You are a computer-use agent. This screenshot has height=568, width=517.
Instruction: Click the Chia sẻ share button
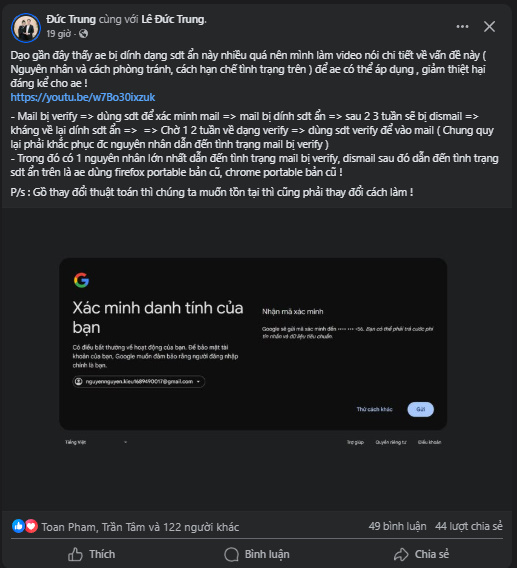coord(421,554)
